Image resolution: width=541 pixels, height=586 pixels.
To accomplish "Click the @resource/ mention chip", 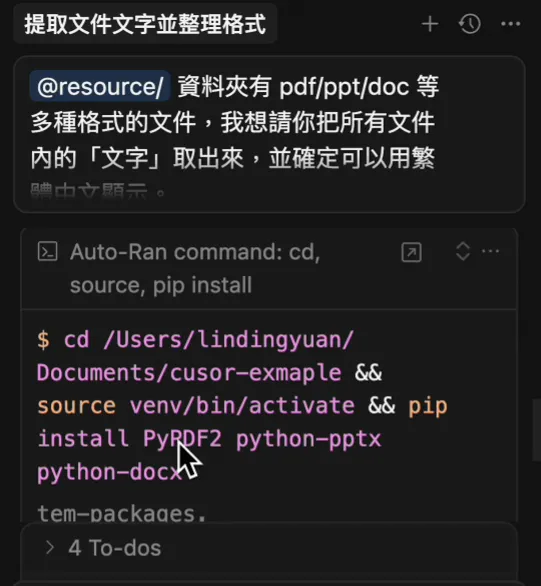I will pos(100,86).
